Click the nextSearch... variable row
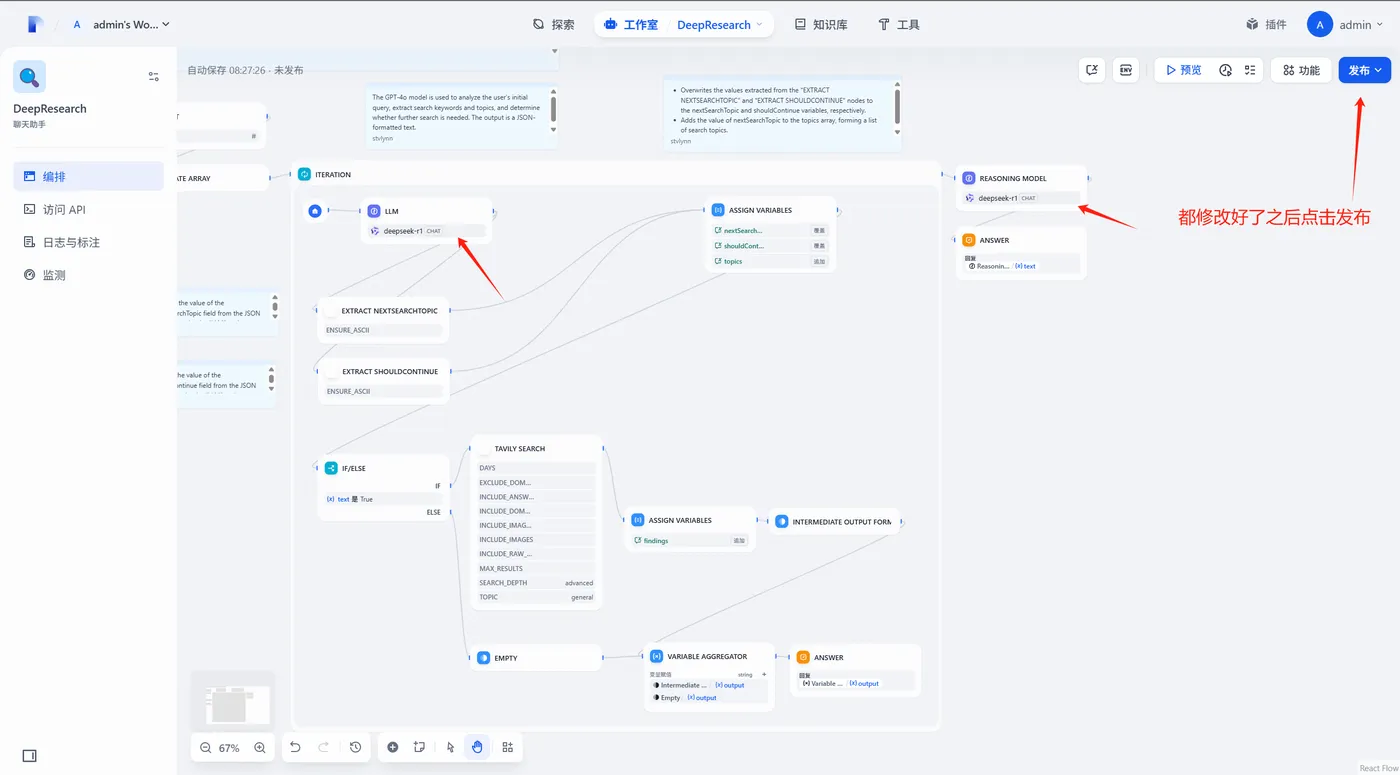This screenshot has width=1400, height=775. point(771,231)
